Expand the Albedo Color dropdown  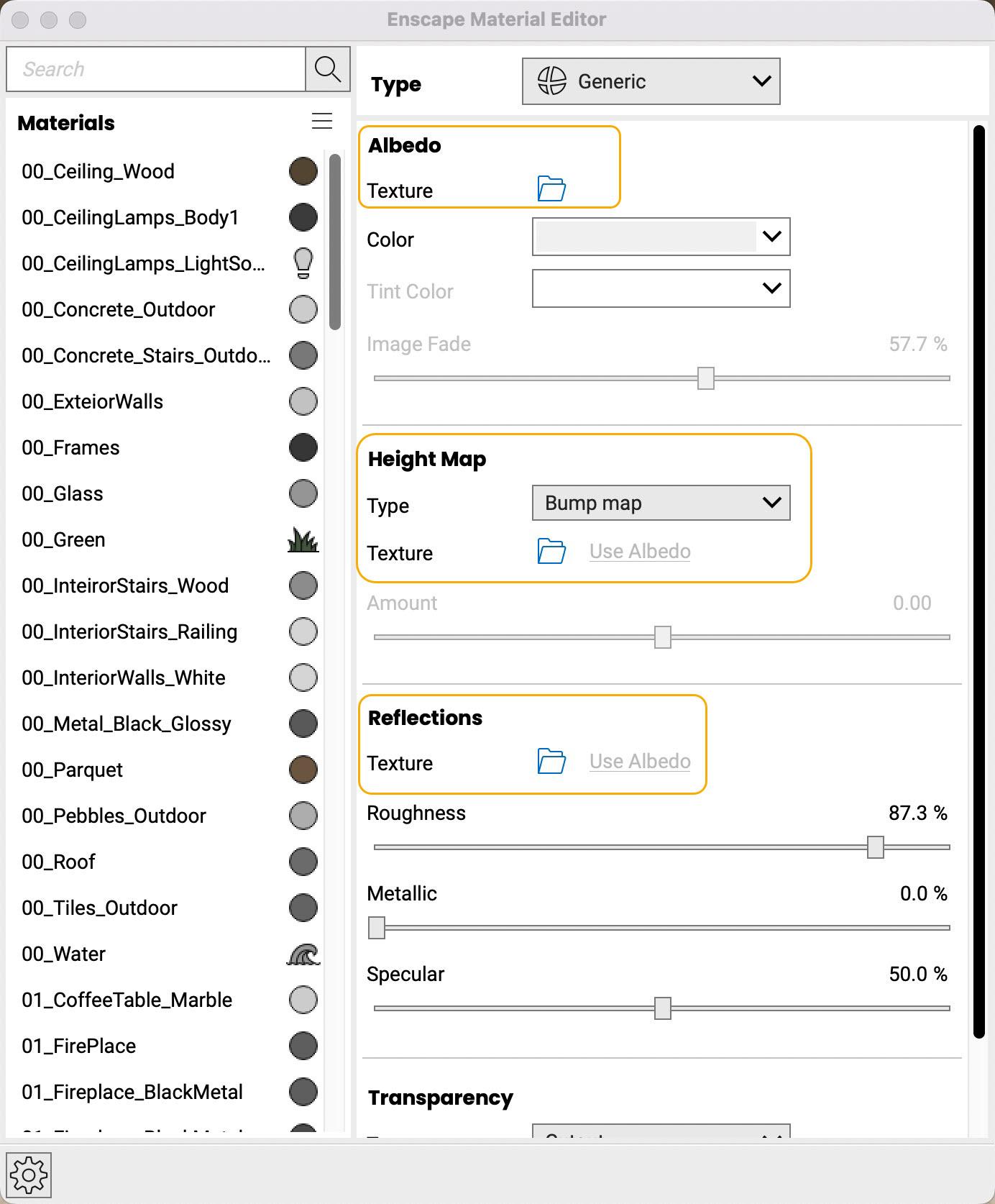pos(771,237)
